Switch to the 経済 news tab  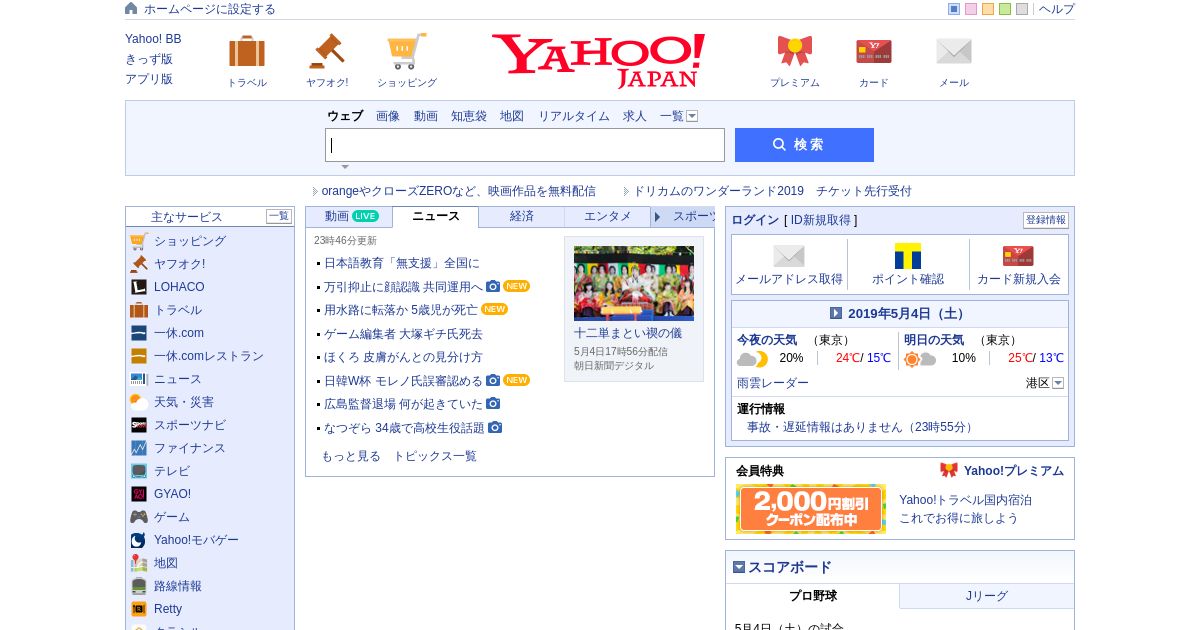click(522, 216)
